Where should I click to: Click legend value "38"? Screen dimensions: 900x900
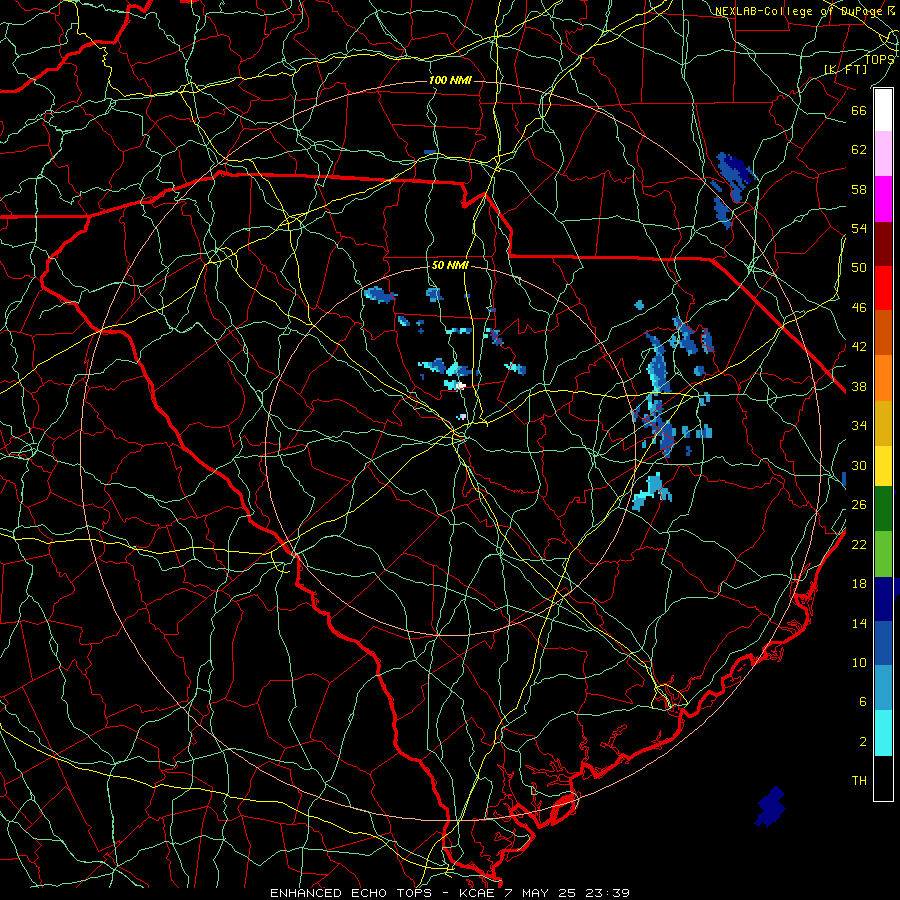pyautogui.click(x=859, y=386)
